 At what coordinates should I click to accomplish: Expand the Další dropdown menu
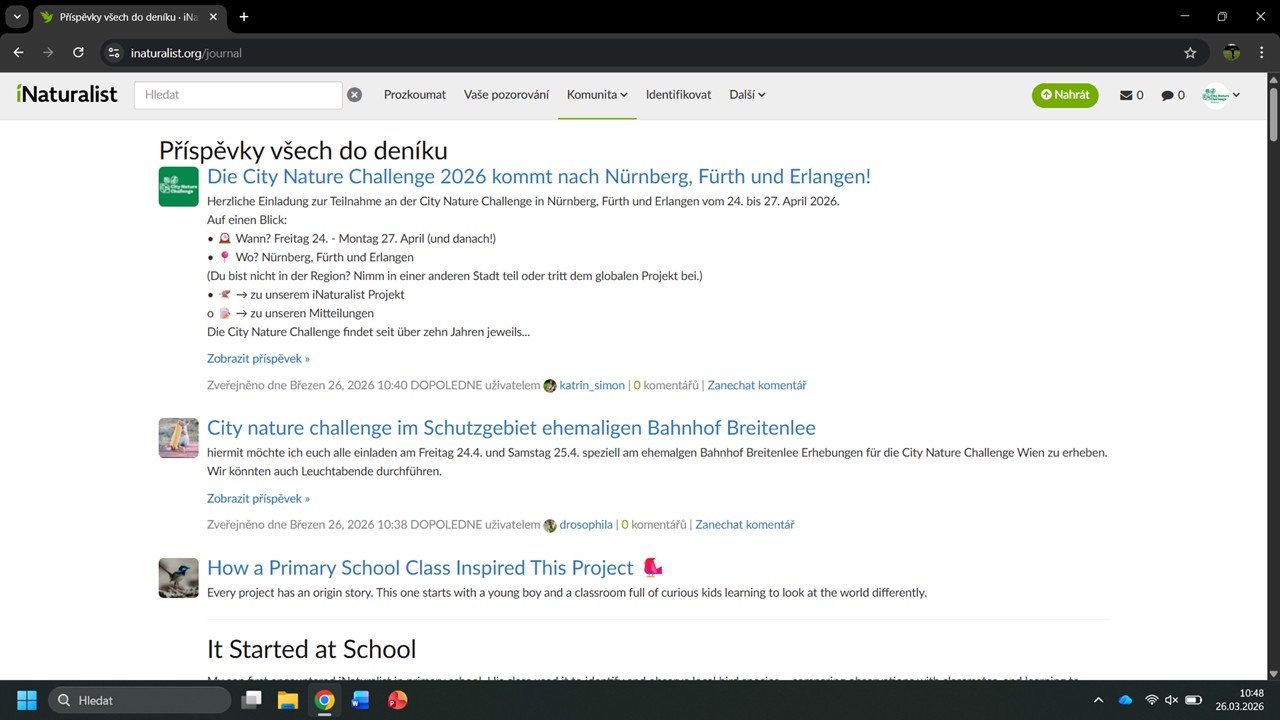point(747,95)
